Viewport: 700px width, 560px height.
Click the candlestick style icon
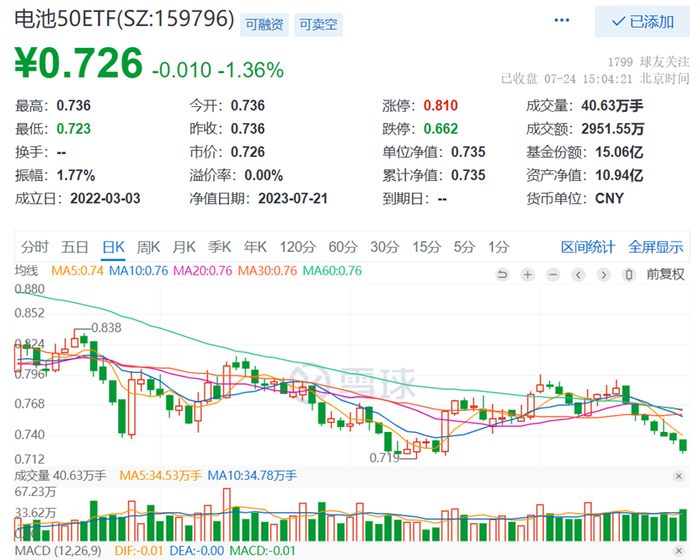[x=629, y=274]
